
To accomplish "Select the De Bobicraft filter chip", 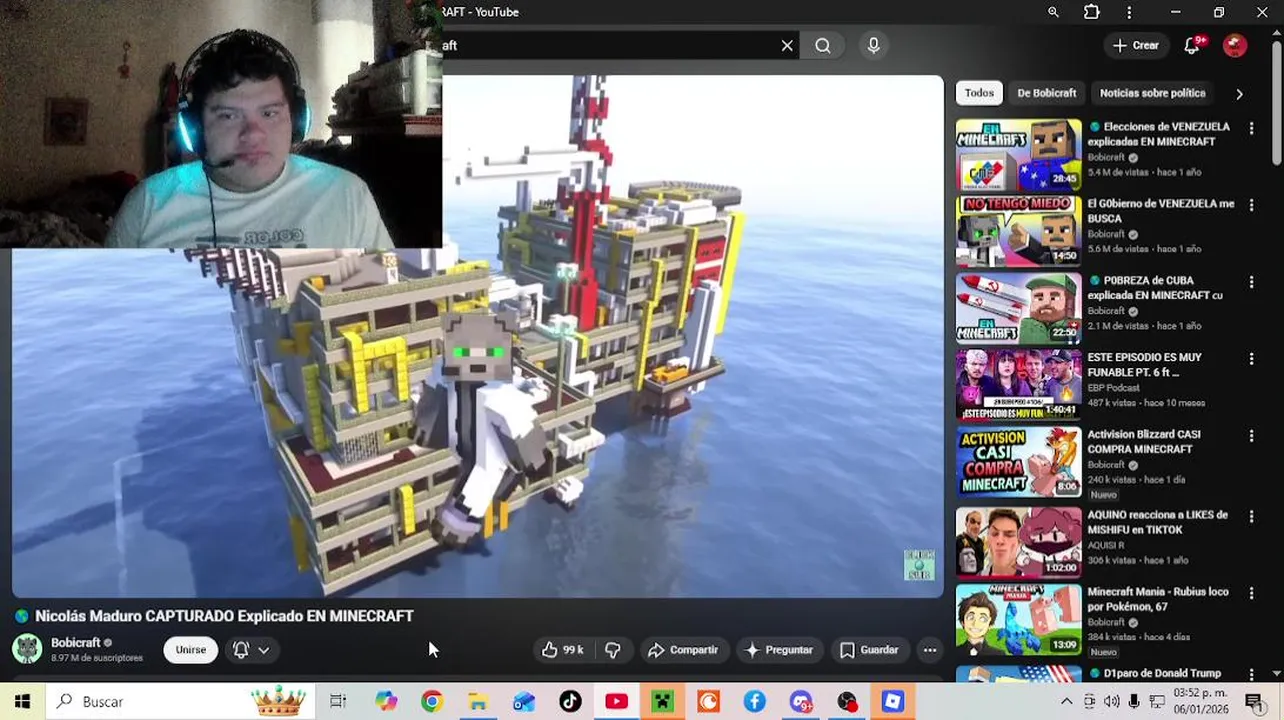I will (x=1047, y=93).
